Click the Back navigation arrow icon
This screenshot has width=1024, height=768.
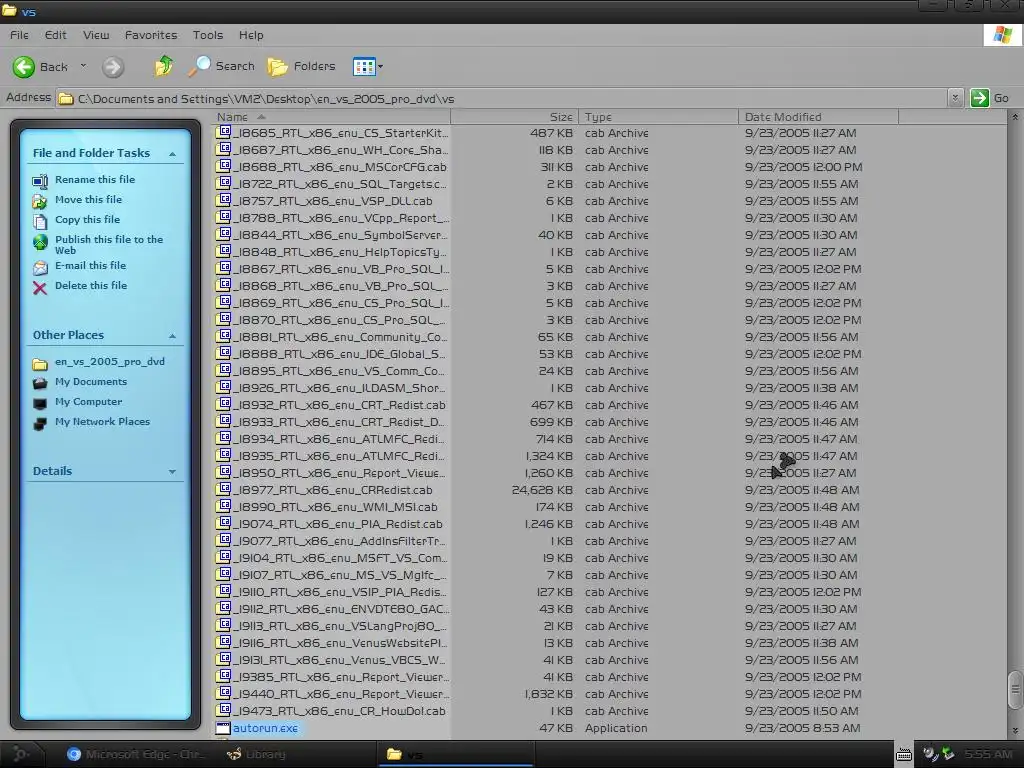click(x=24, y=67)
